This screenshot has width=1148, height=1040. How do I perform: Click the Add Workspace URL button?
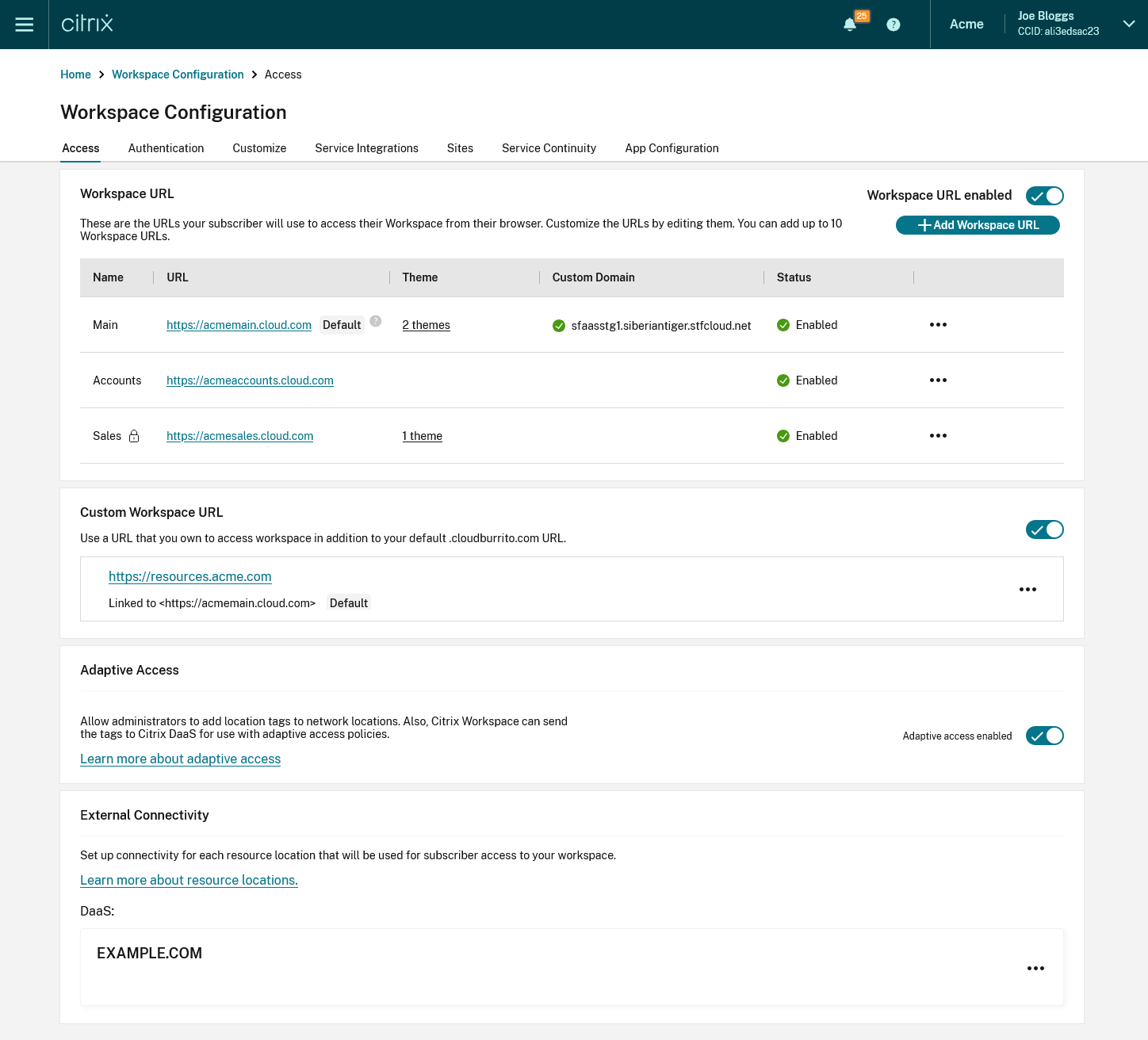pyautogui.click(x=978, y=225)
